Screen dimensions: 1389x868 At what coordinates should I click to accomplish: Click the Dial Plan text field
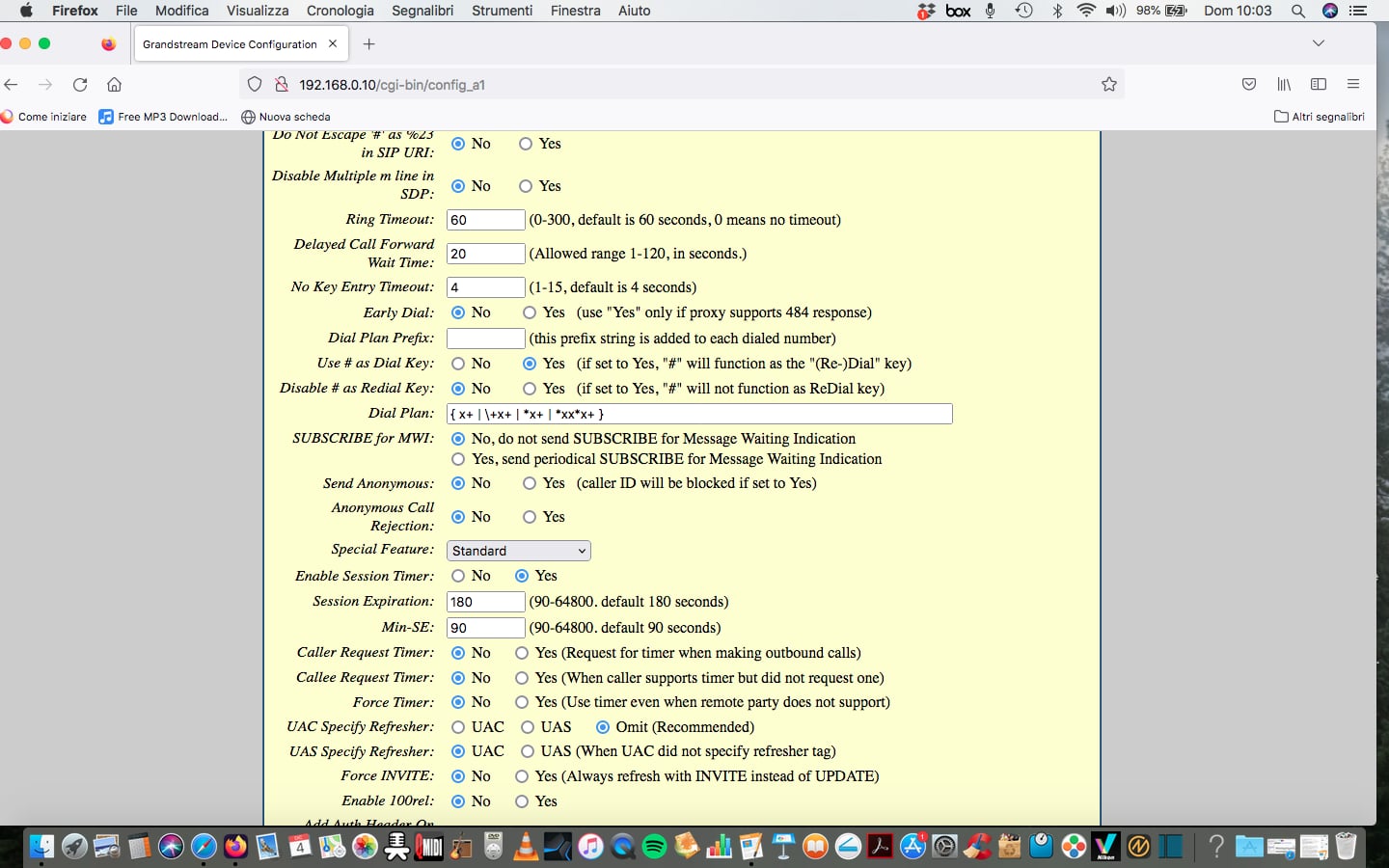pyautogui.click(x=699, y=414)
